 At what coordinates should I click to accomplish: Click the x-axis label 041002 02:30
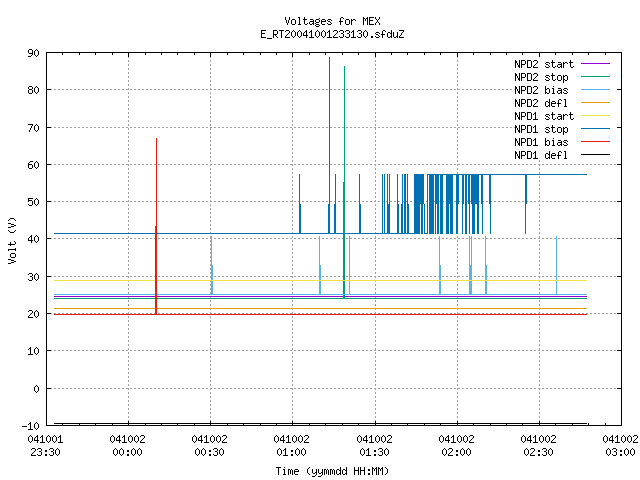pos(538,446)
